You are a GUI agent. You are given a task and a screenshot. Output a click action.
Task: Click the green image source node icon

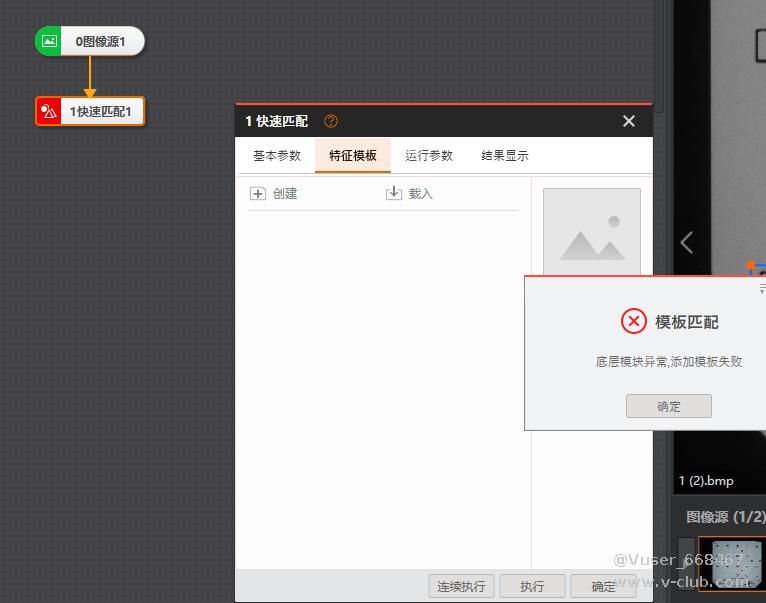(x=49, y=41)
